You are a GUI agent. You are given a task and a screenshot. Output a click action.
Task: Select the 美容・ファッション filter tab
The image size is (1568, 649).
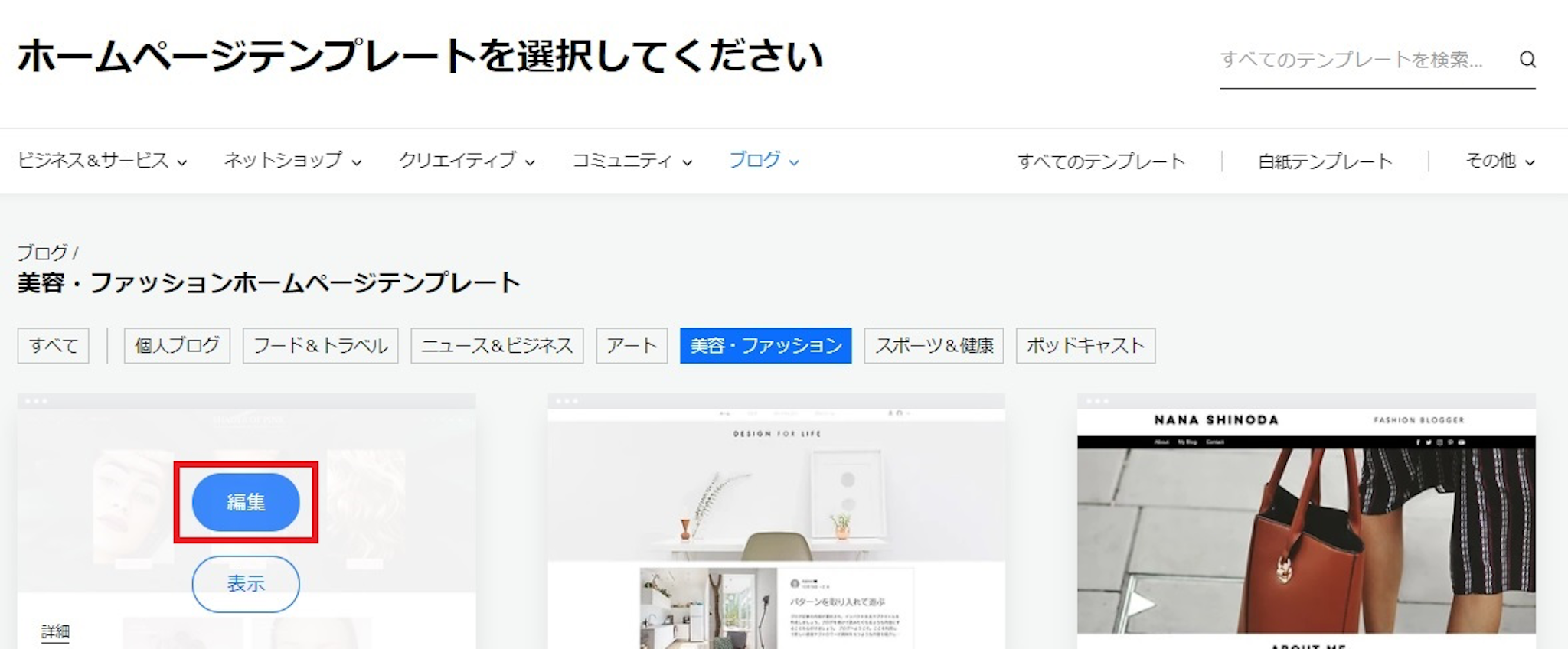766,346
